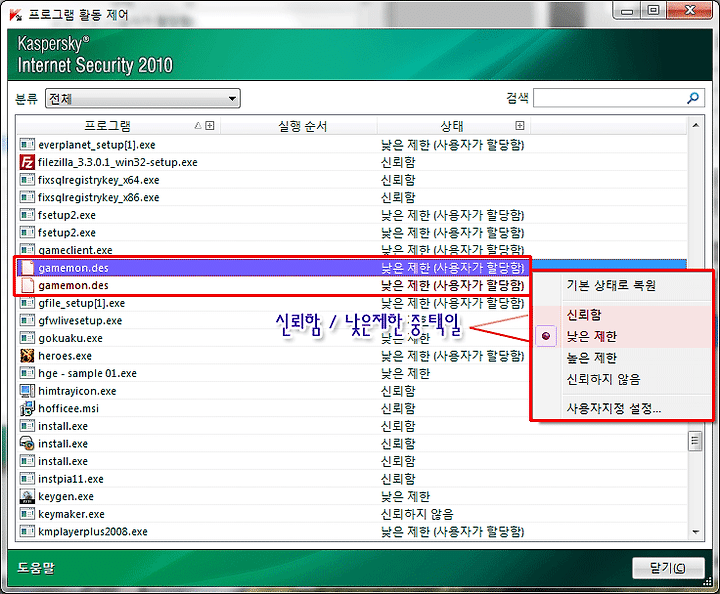
Task: Select the fixsqlregistrykey_x86.exe row
Action: point(353,197)
